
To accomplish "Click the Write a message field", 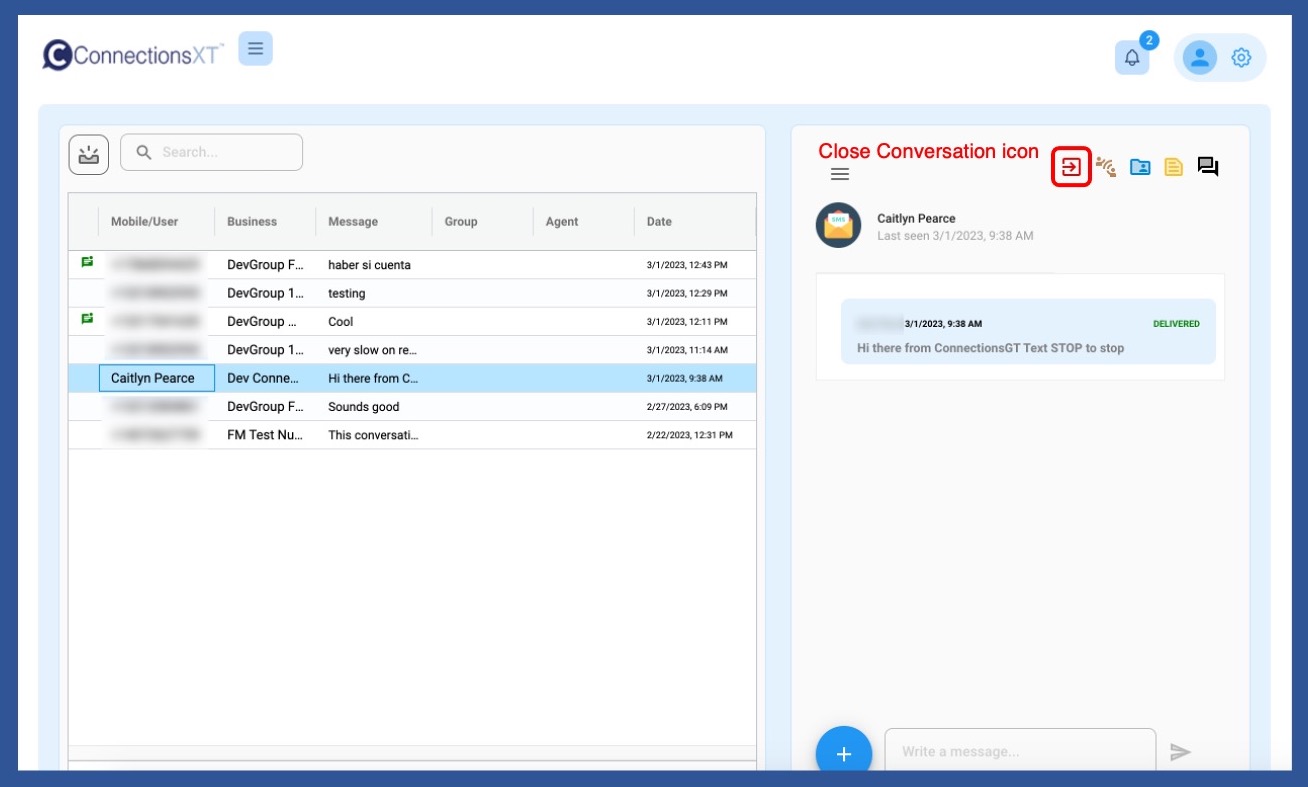I will tap(1020, 751).
